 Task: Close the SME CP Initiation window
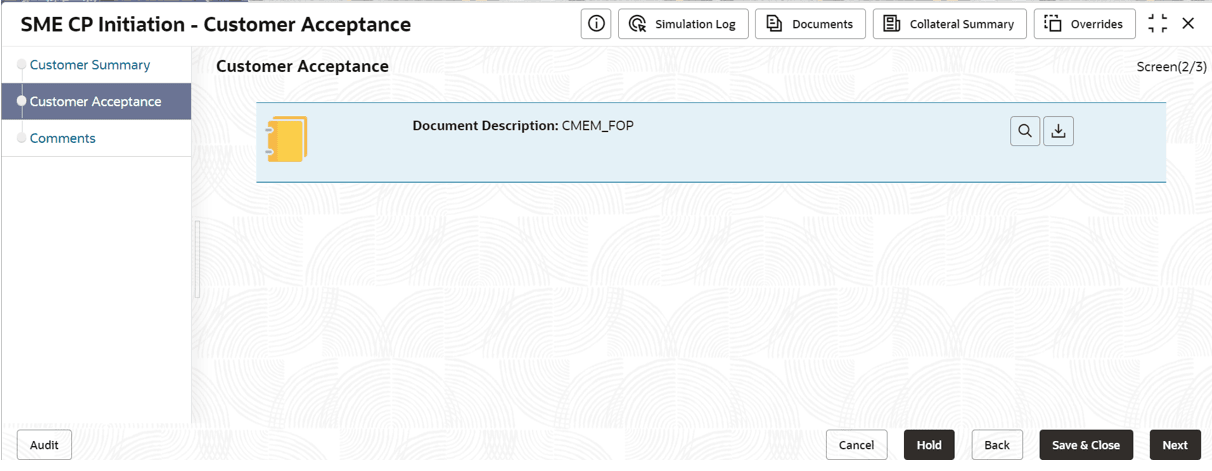(x=1188, y=24)
